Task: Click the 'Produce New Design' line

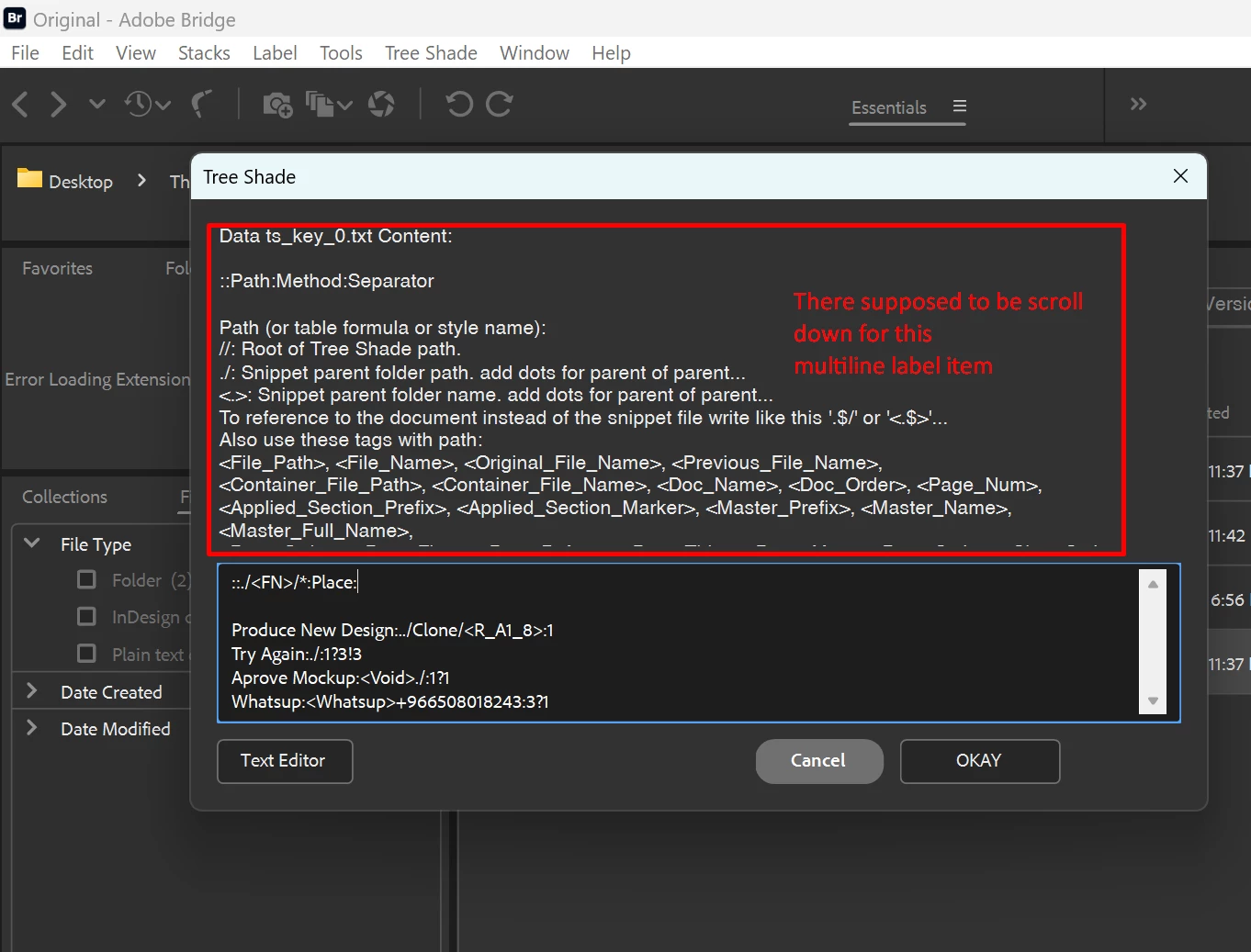Action: pos(392,631)
